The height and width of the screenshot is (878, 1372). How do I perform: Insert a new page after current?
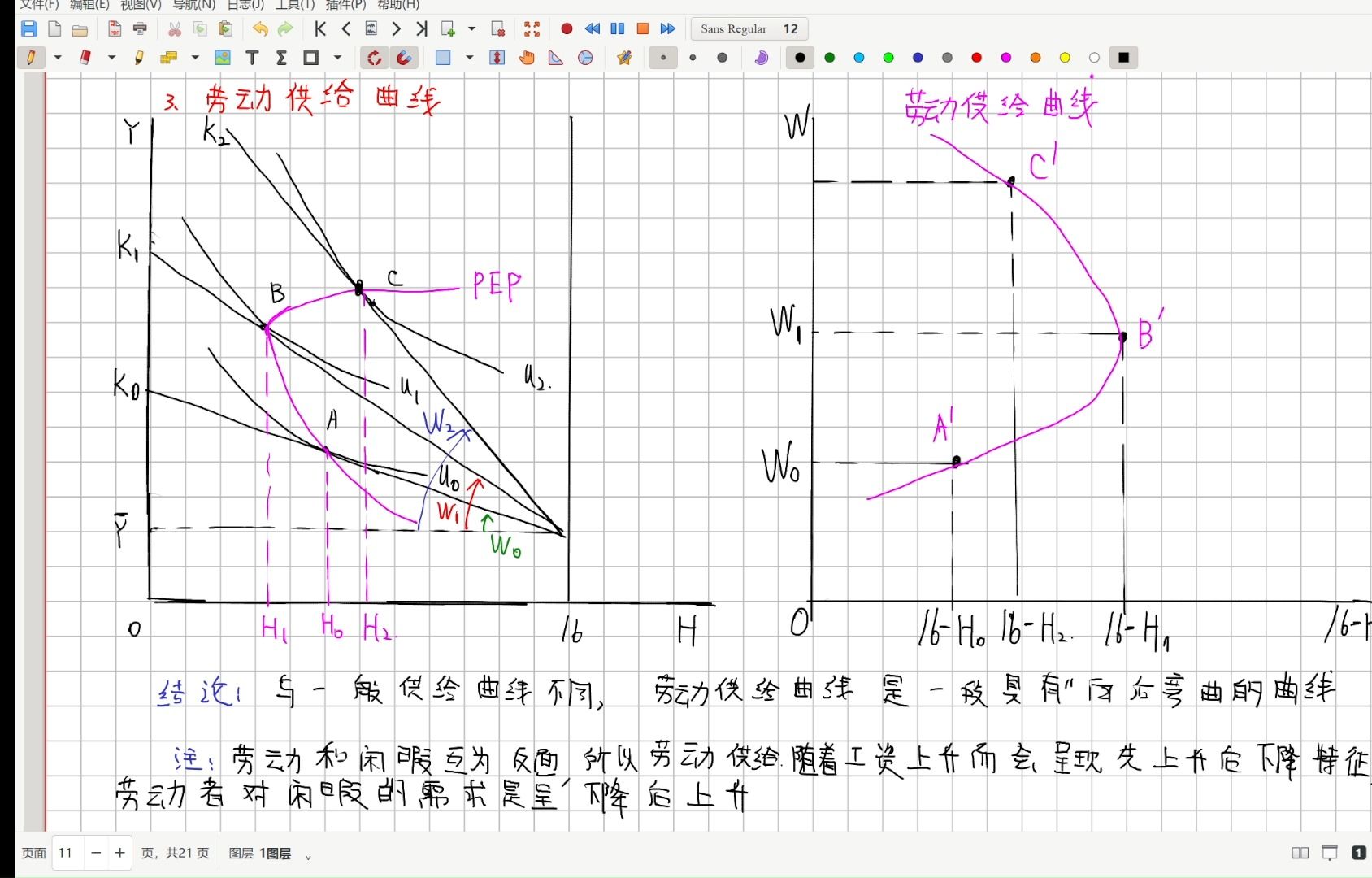point(448,29)
